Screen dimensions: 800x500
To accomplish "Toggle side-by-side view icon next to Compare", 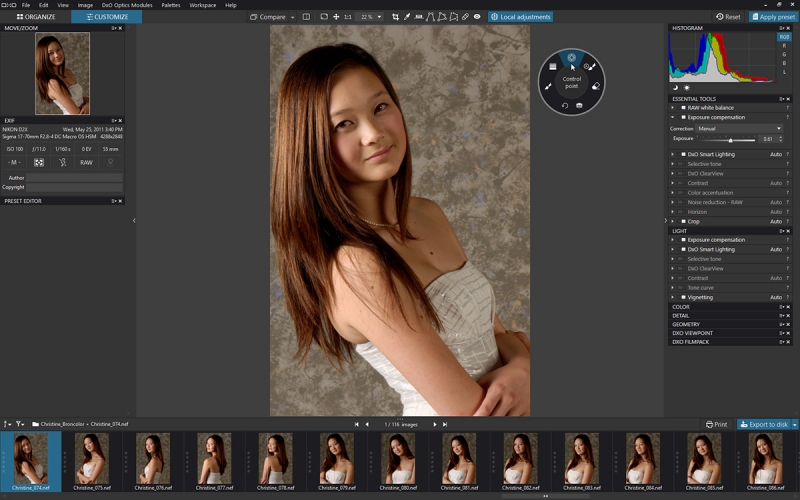I will coord(306,17).
